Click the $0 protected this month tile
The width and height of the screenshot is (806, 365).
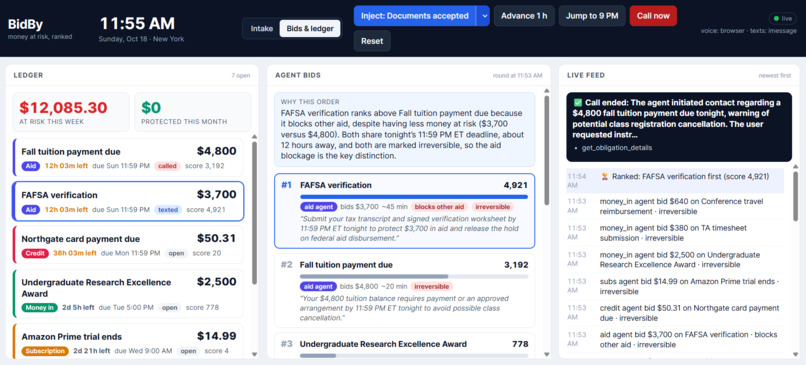coord(193,112)
